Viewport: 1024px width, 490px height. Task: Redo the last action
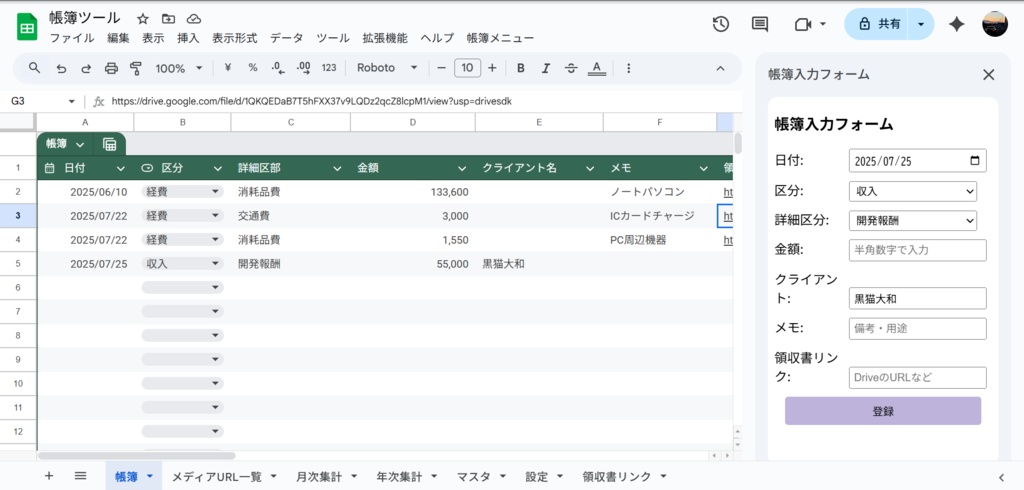click(x=86, y=68)
